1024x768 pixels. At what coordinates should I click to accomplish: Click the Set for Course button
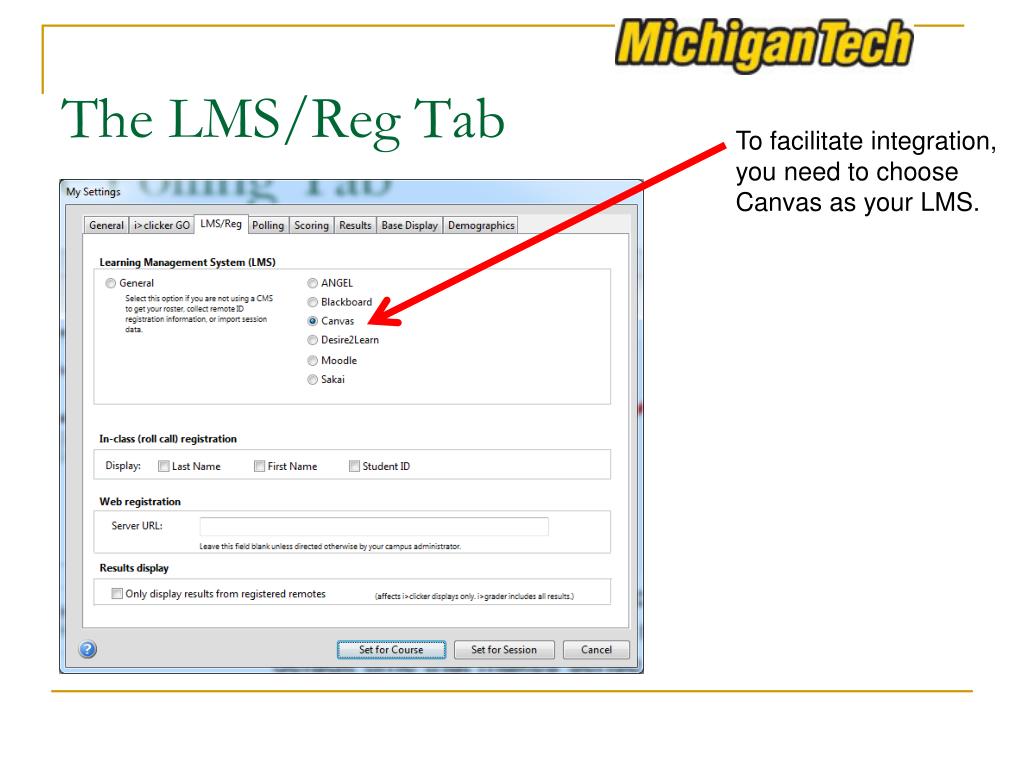pos(391,650)
